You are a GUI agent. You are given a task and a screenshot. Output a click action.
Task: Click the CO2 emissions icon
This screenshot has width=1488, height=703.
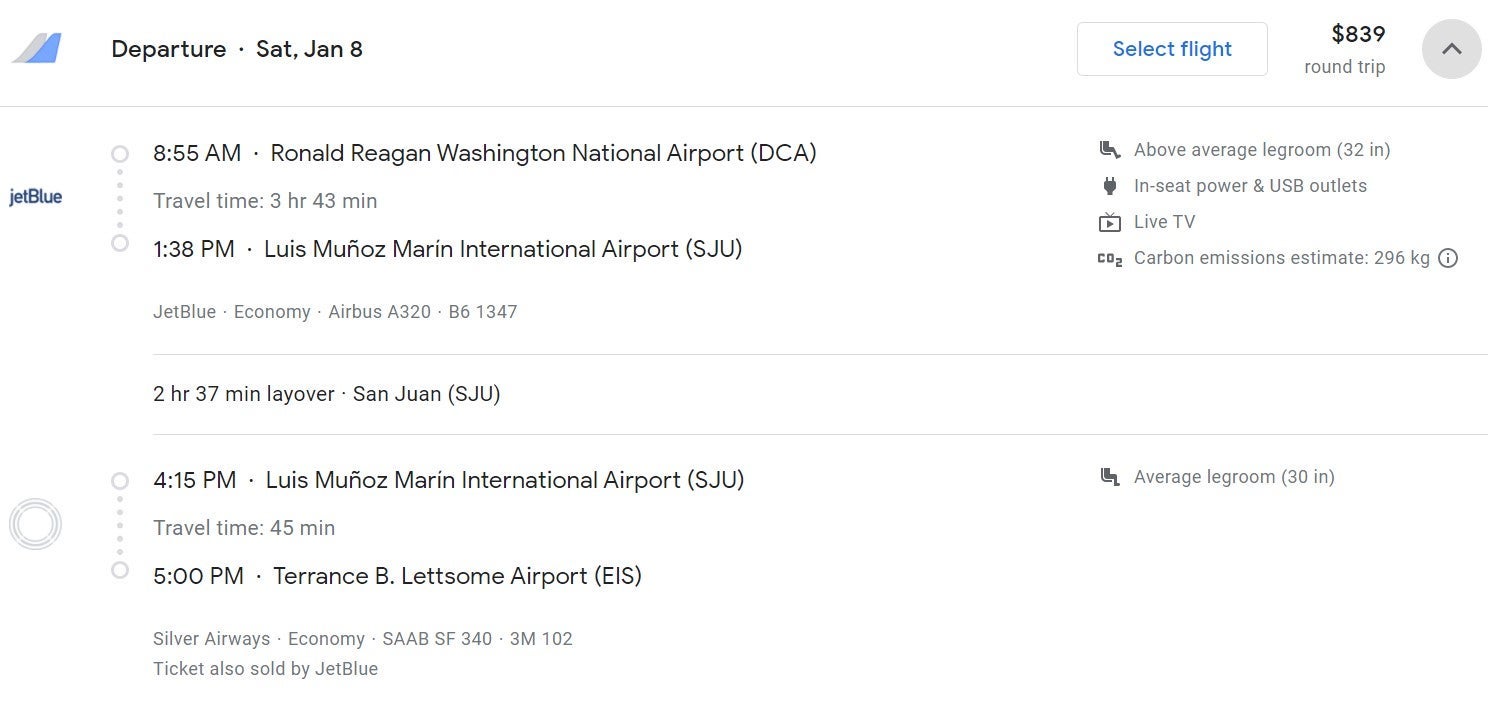click(1109, 258)
